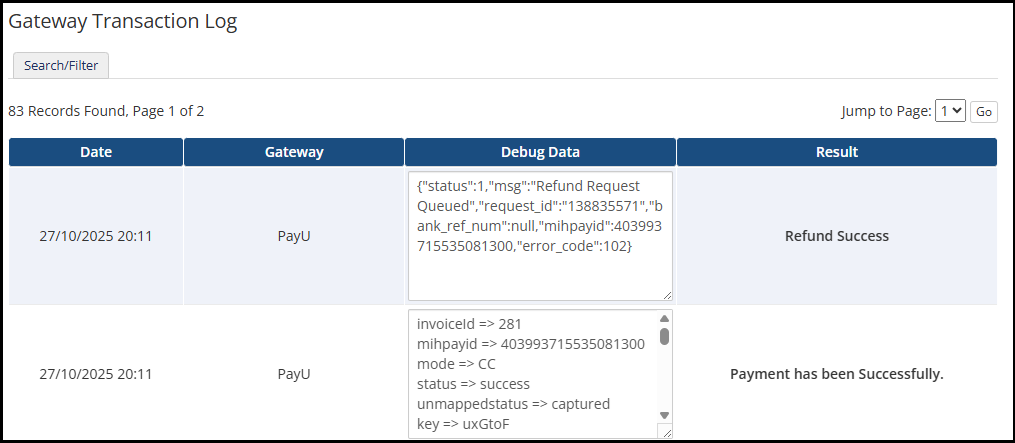This screenshot has height=443, width=1015.
Task: Click the first row date 27/10/2025 20:11
Action: 96,236
